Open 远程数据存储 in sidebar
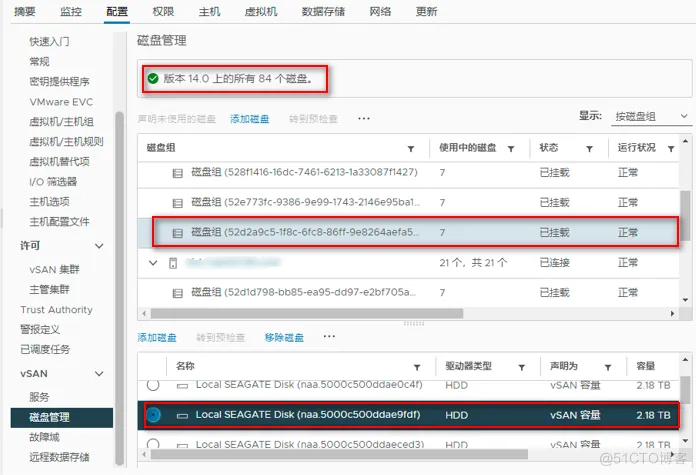 coord(59,457)
